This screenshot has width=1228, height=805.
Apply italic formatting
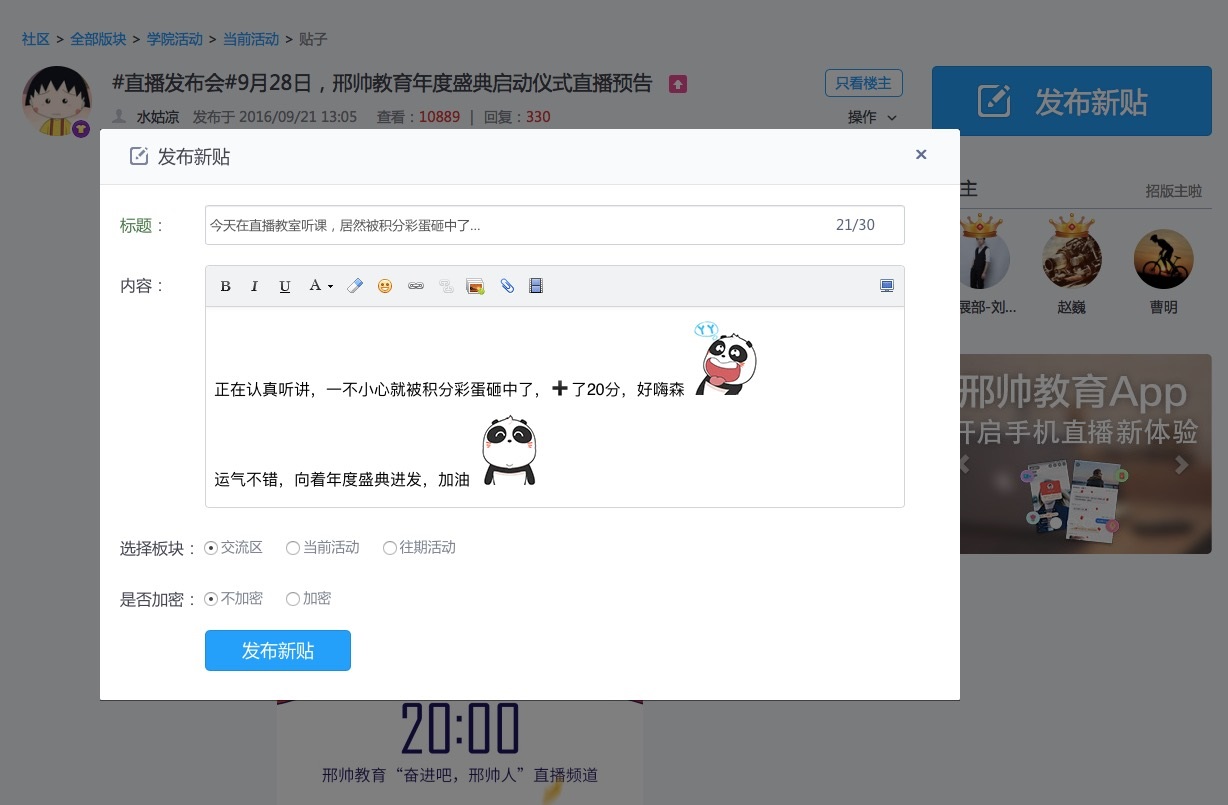[x=254, y=286]
